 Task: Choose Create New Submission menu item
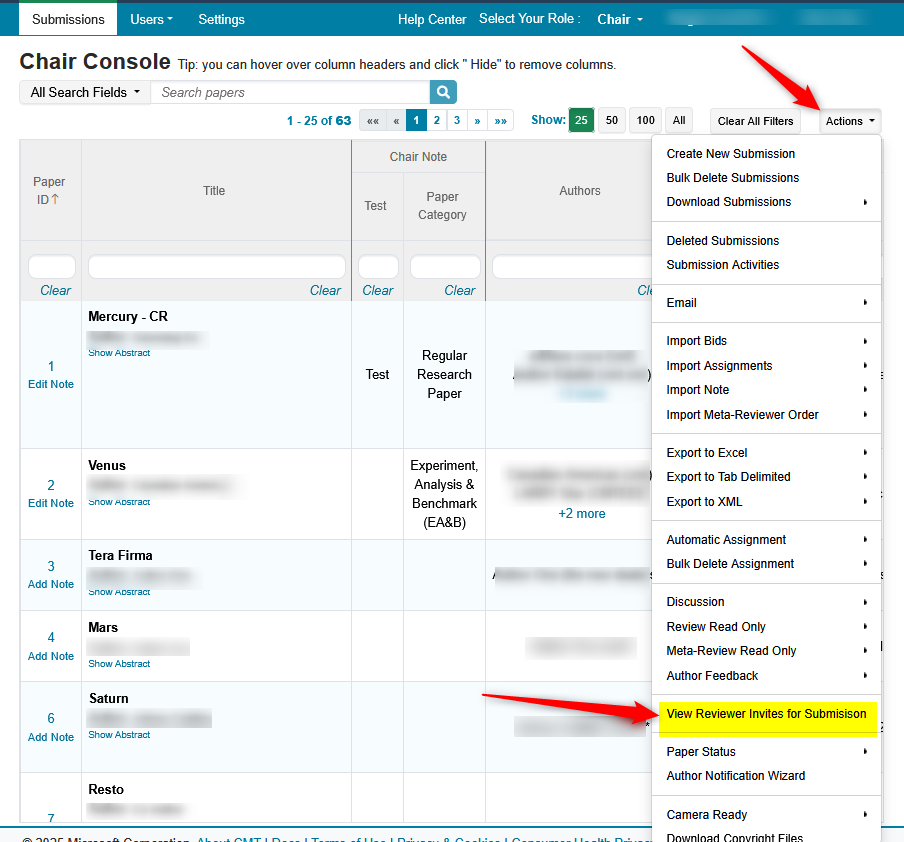tap(731, 154)
